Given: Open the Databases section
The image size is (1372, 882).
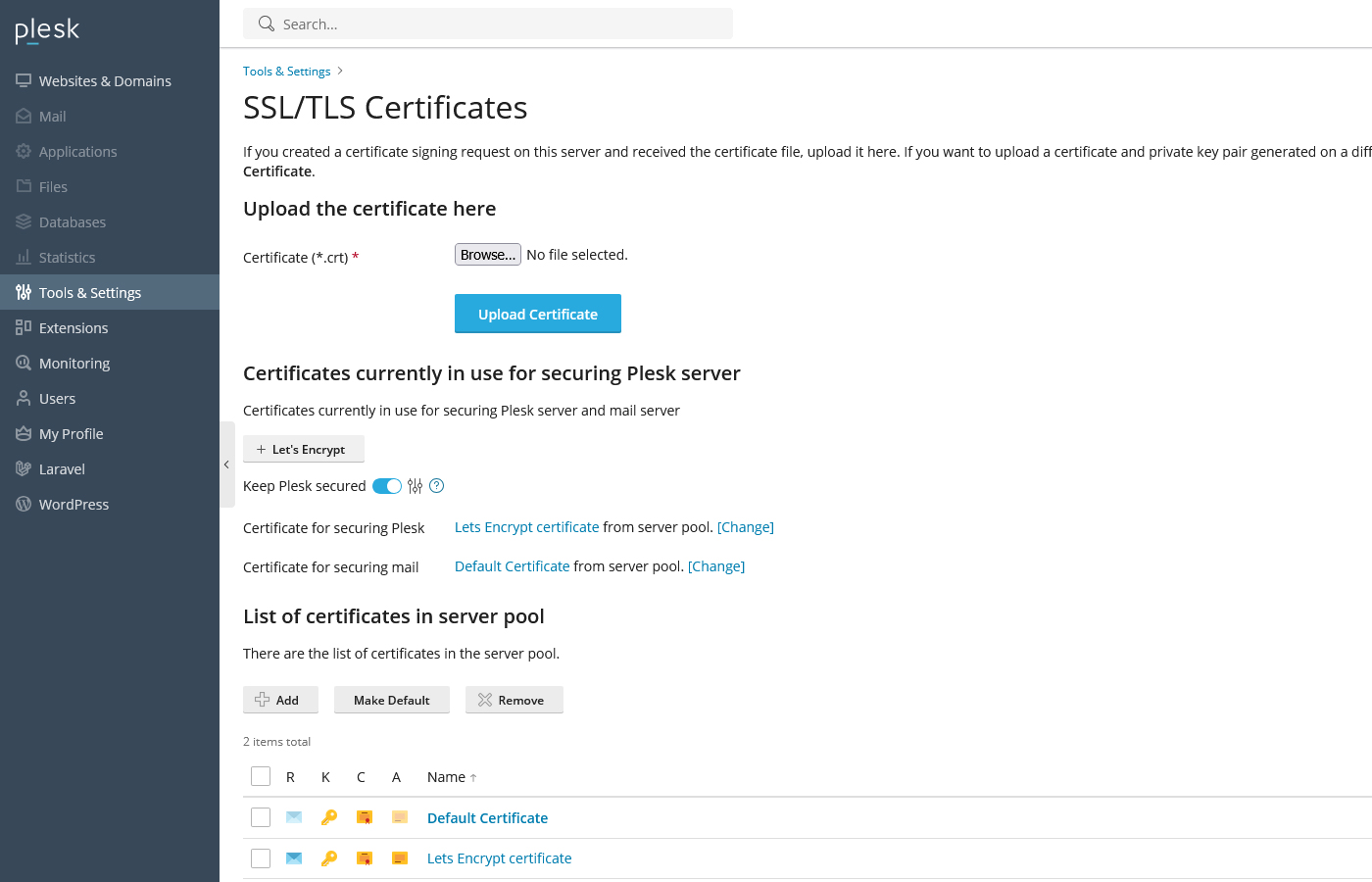Looking at the screenshot, I should click(73, 221).
